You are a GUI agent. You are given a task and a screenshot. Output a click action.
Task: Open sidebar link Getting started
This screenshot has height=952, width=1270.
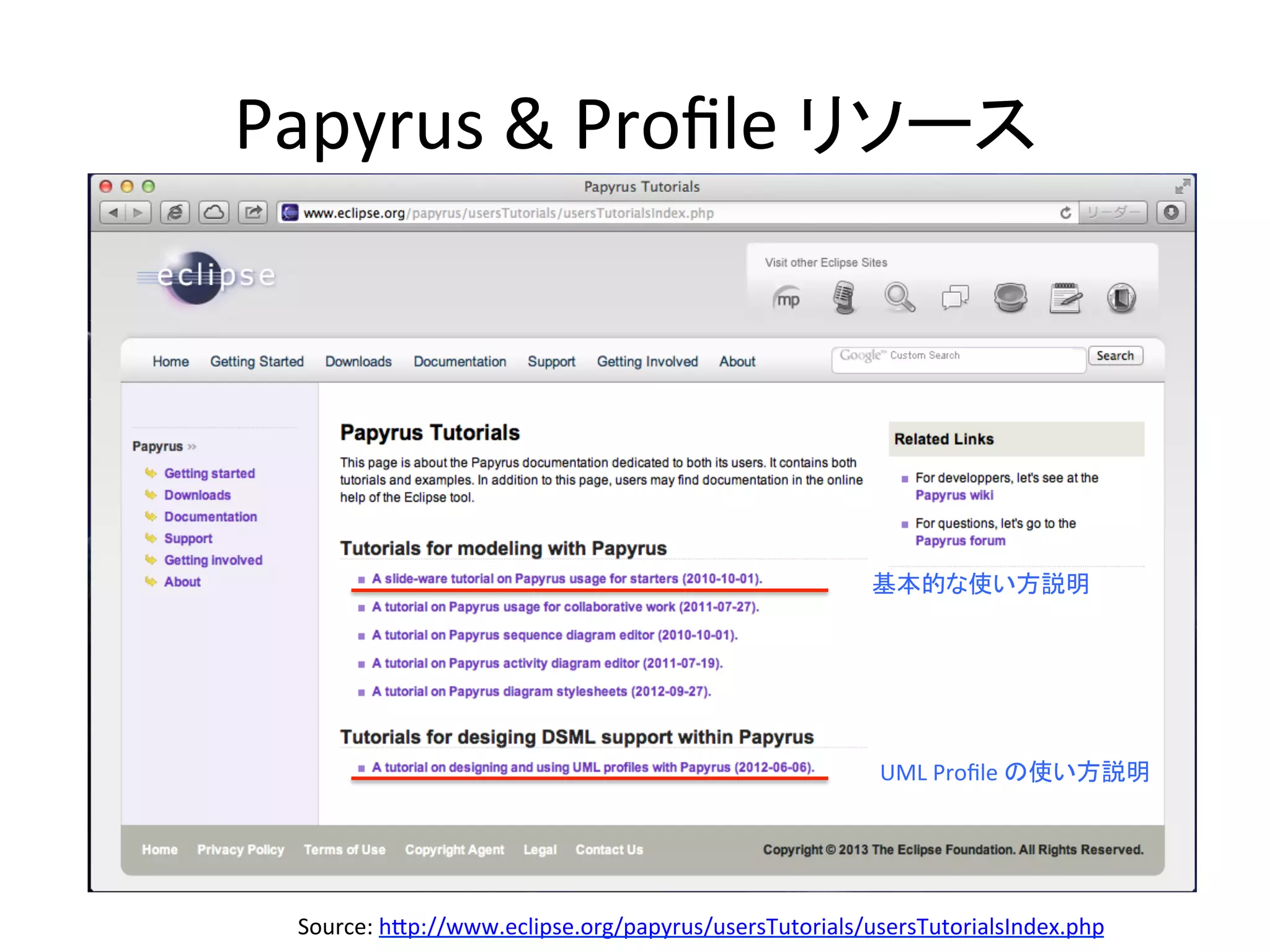pos(210,474)
